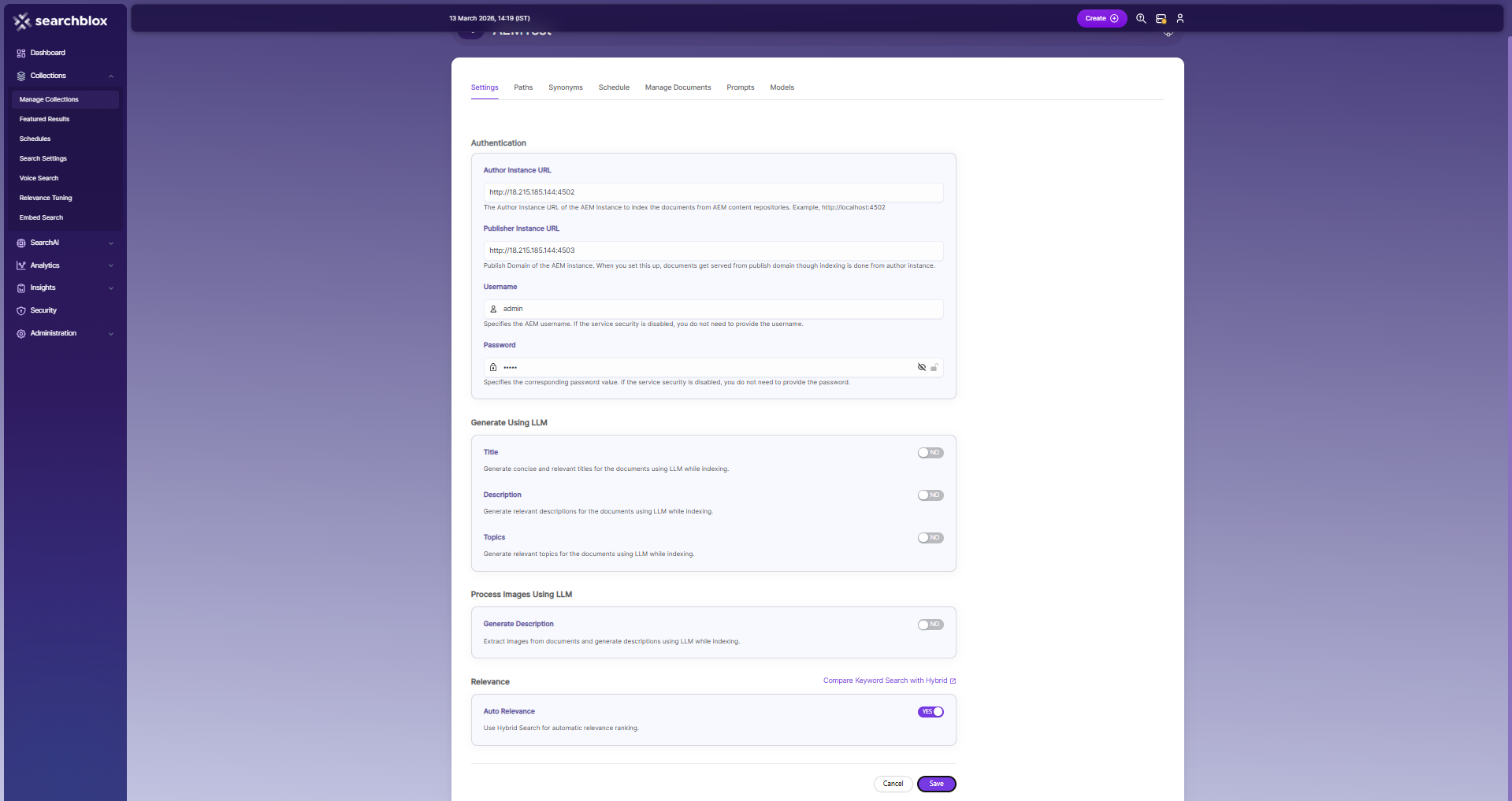Enable the Title LLM generation toggle
The height and width of the screenshot is (801, 1512).
931,453
